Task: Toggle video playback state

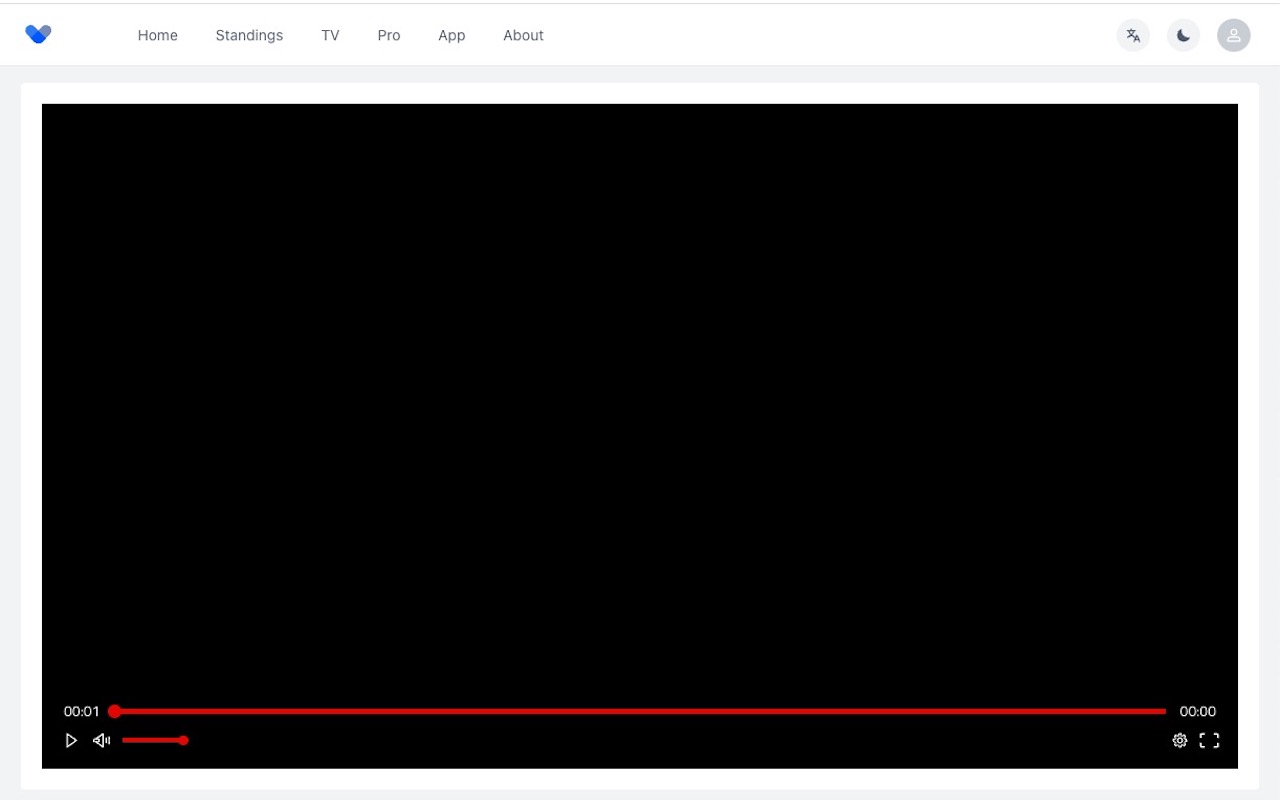Action: click(71, 740)
